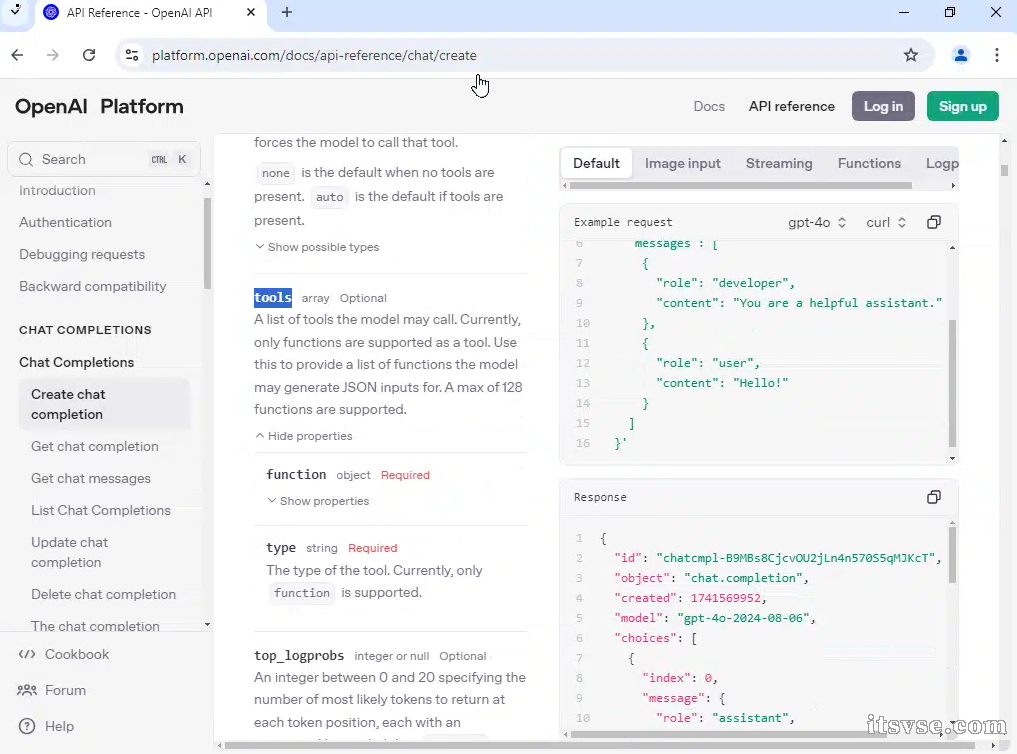Image resolution: width=1017 pixels, height=754 pixels.
Task: Open the Docs navigation item
Action: [709, 106]
